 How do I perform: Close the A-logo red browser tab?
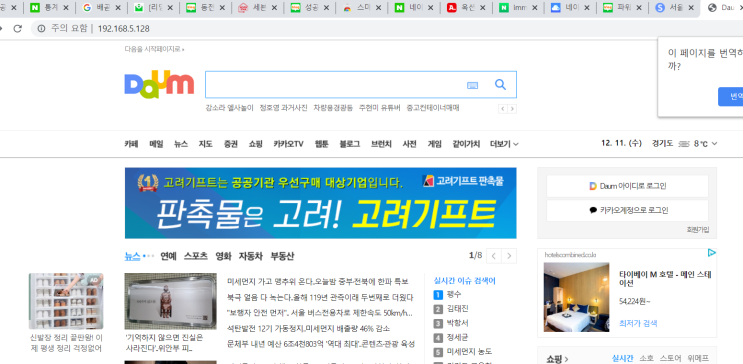click(x=483, y=8)
